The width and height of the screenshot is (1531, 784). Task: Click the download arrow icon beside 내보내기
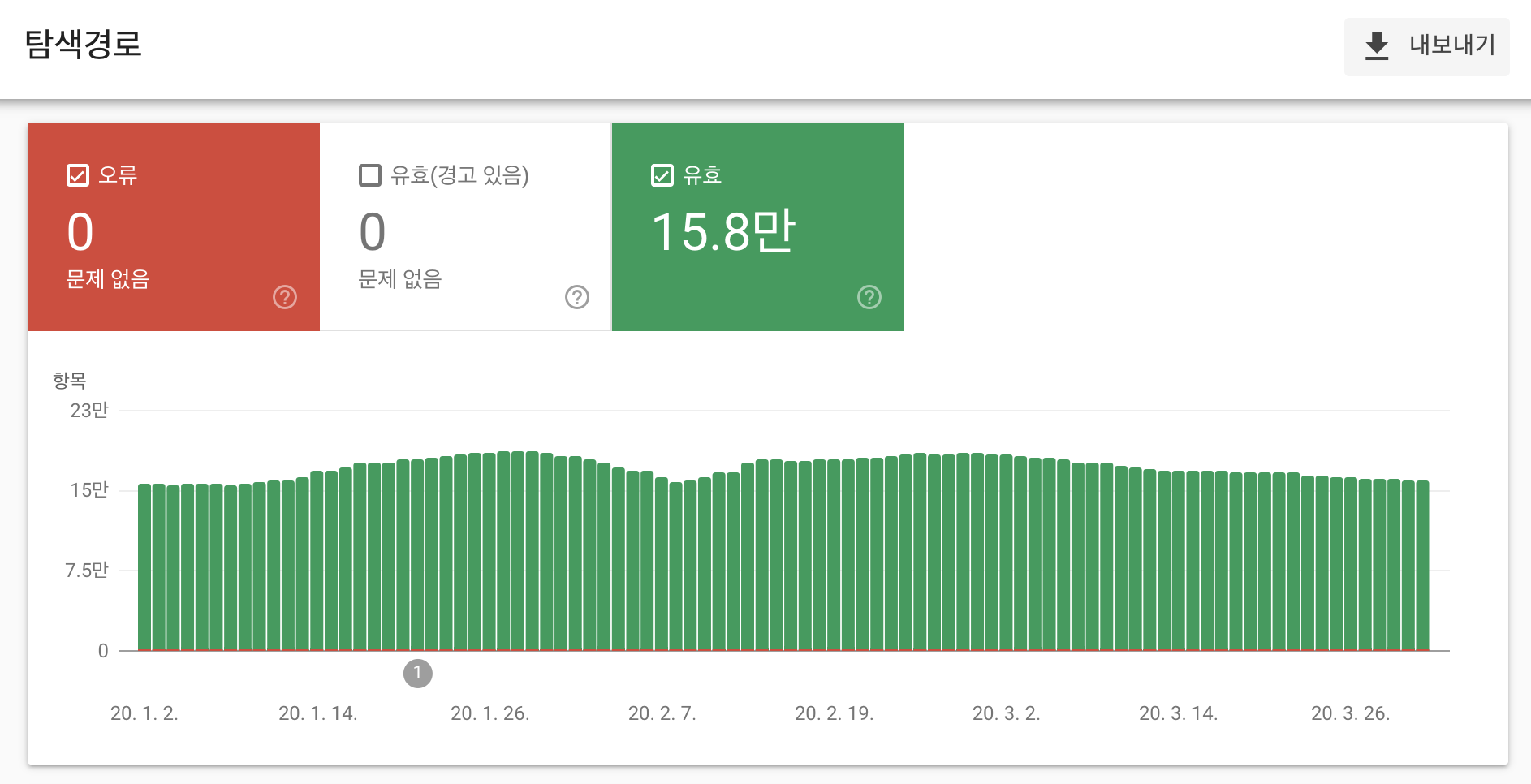click(1377, 46)
